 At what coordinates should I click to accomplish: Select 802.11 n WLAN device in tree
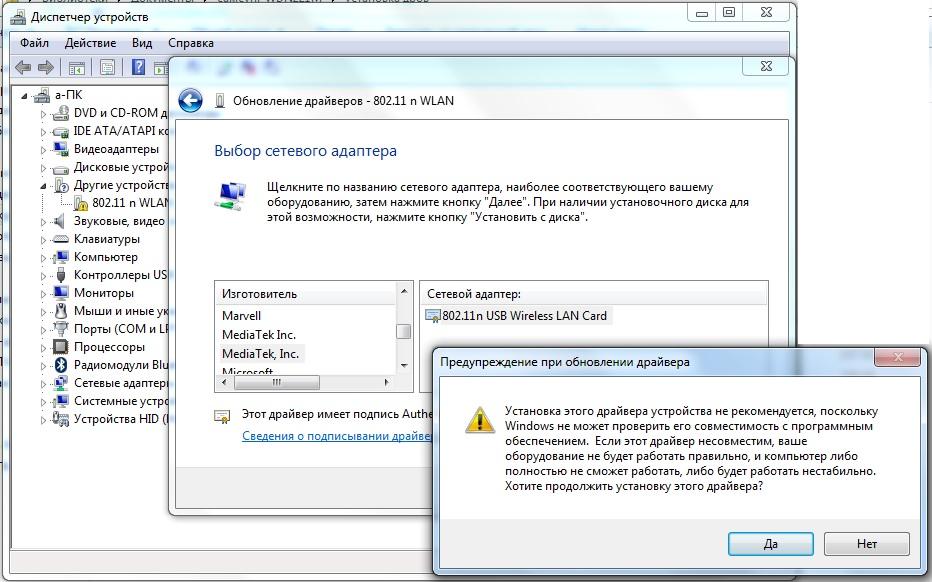click(131, 203)
